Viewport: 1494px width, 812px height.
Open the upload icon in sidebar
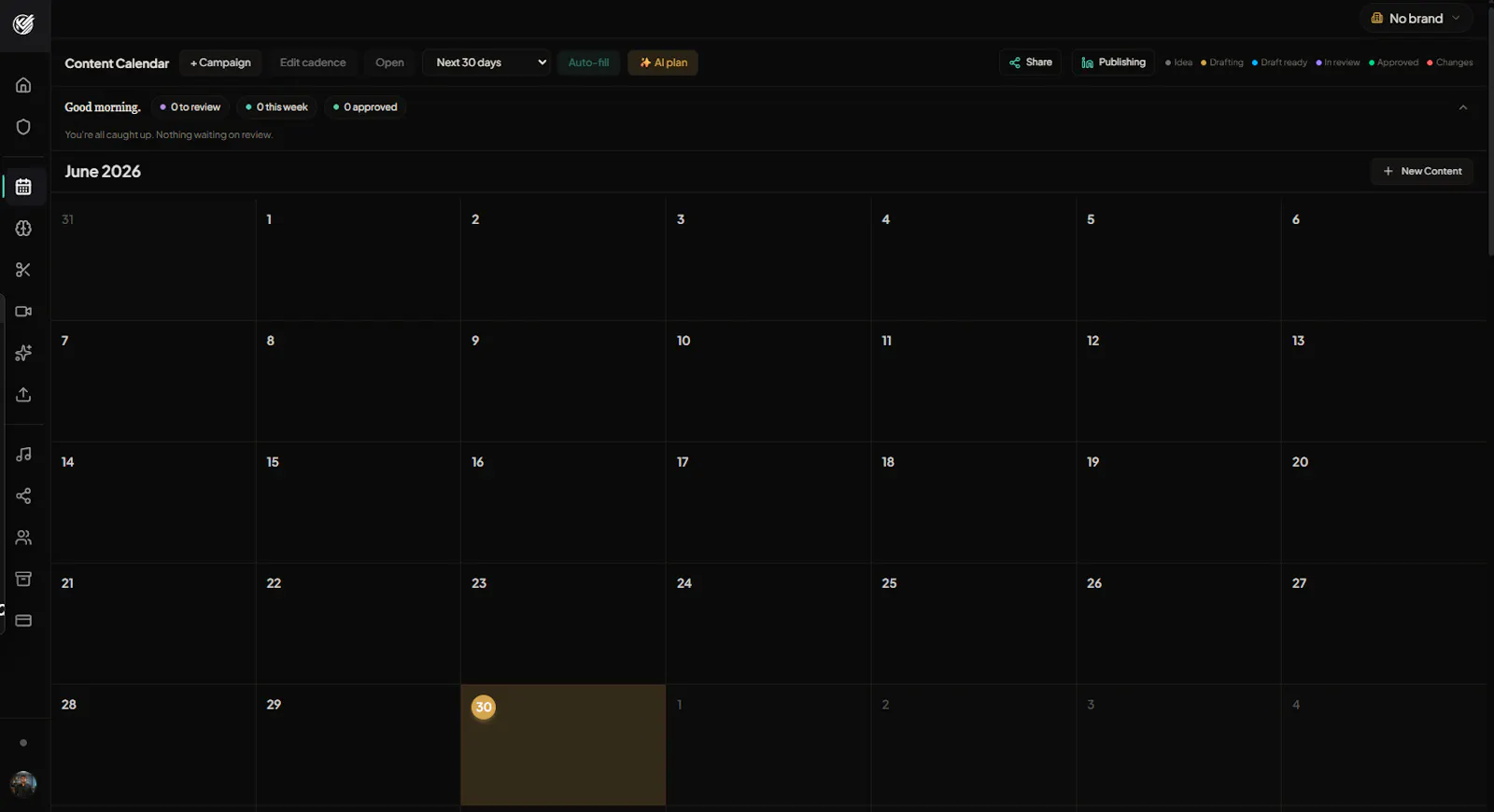(23, 395)
